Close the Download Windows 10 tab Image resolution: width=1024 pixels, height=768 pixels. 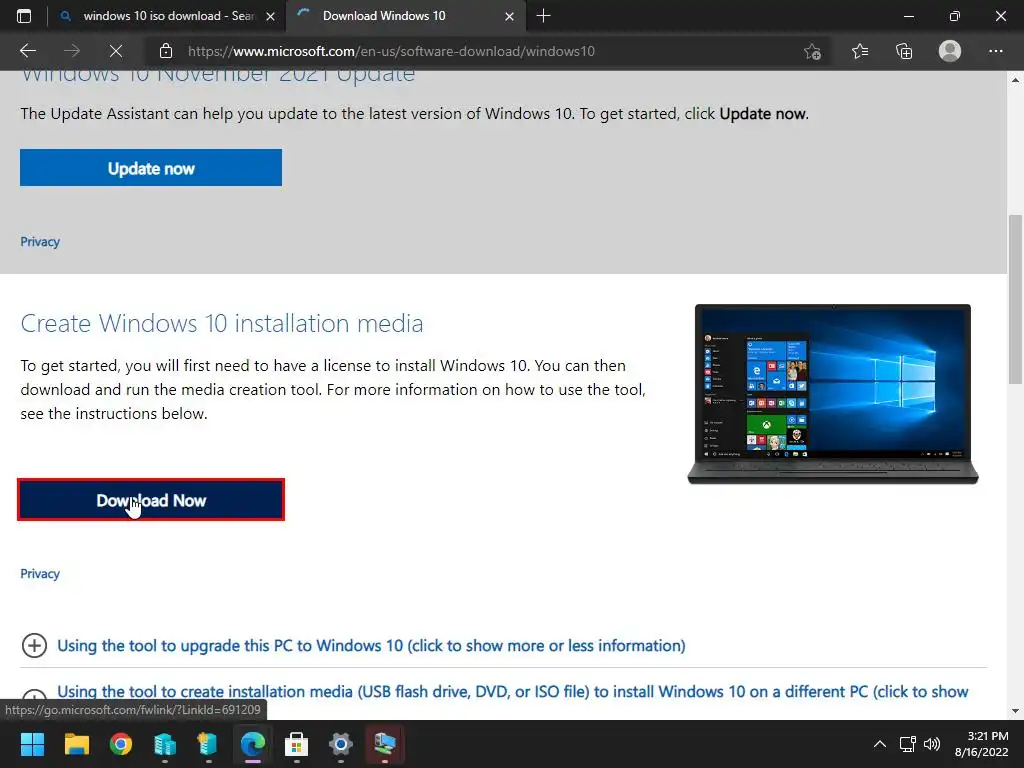(x=509, y=16)
